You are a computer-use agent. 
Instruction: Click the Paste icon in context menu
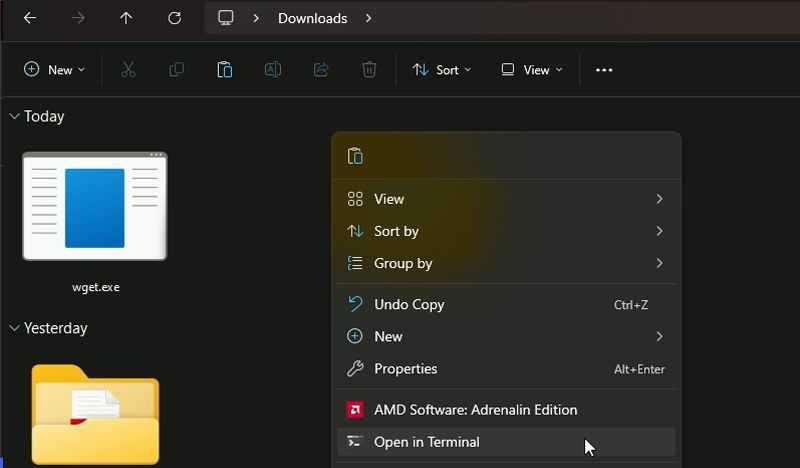point(355,156)
